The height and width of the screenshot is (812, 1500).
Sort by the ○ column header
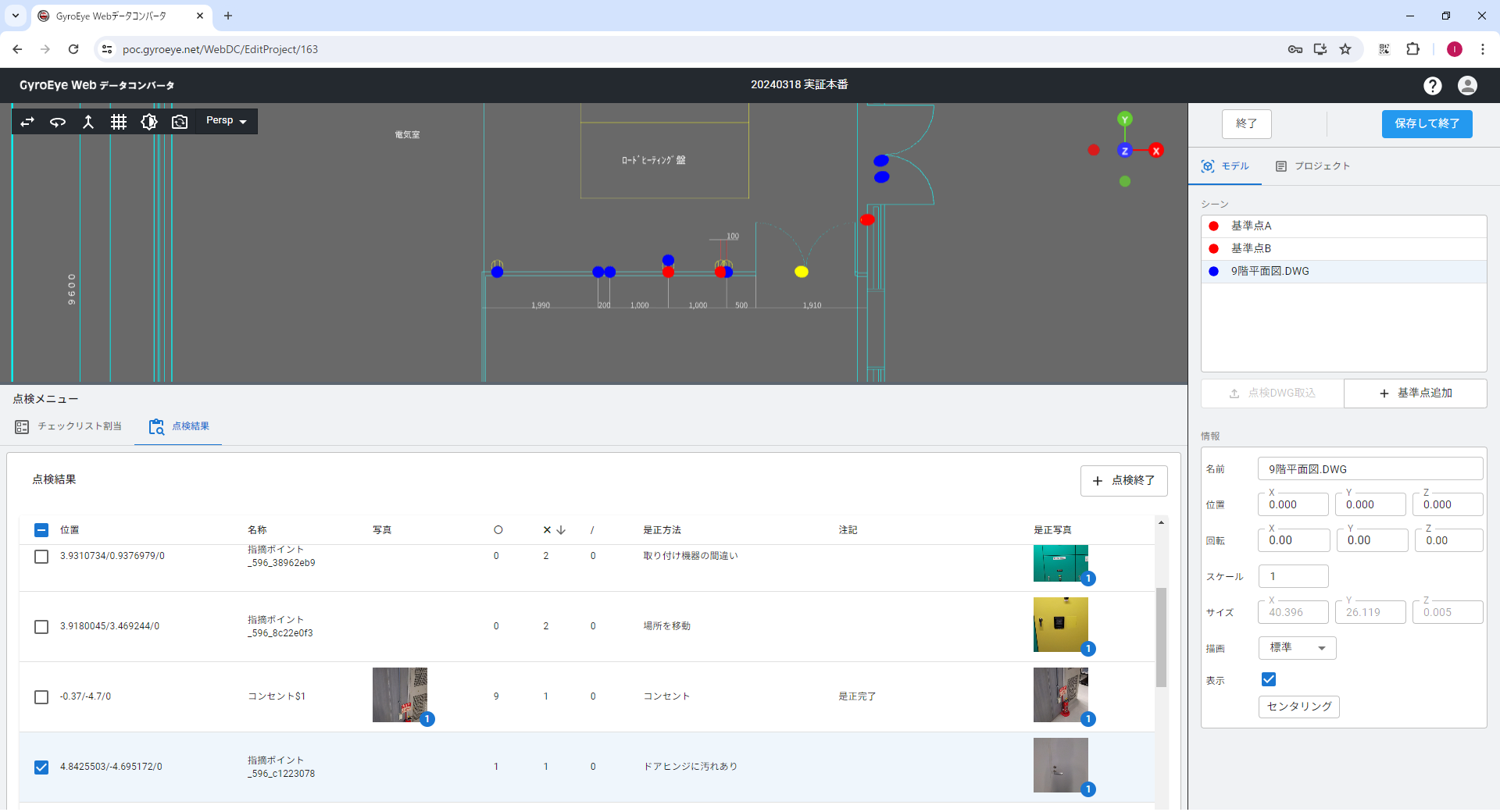[x=498, y=530]
